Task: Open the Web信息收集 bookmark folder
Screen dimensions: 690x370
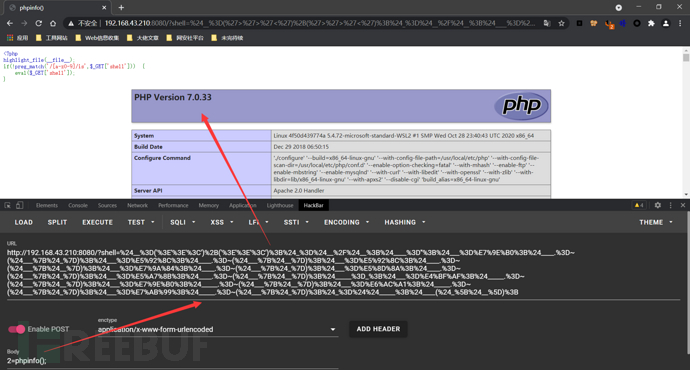Action: pos(97,38)
